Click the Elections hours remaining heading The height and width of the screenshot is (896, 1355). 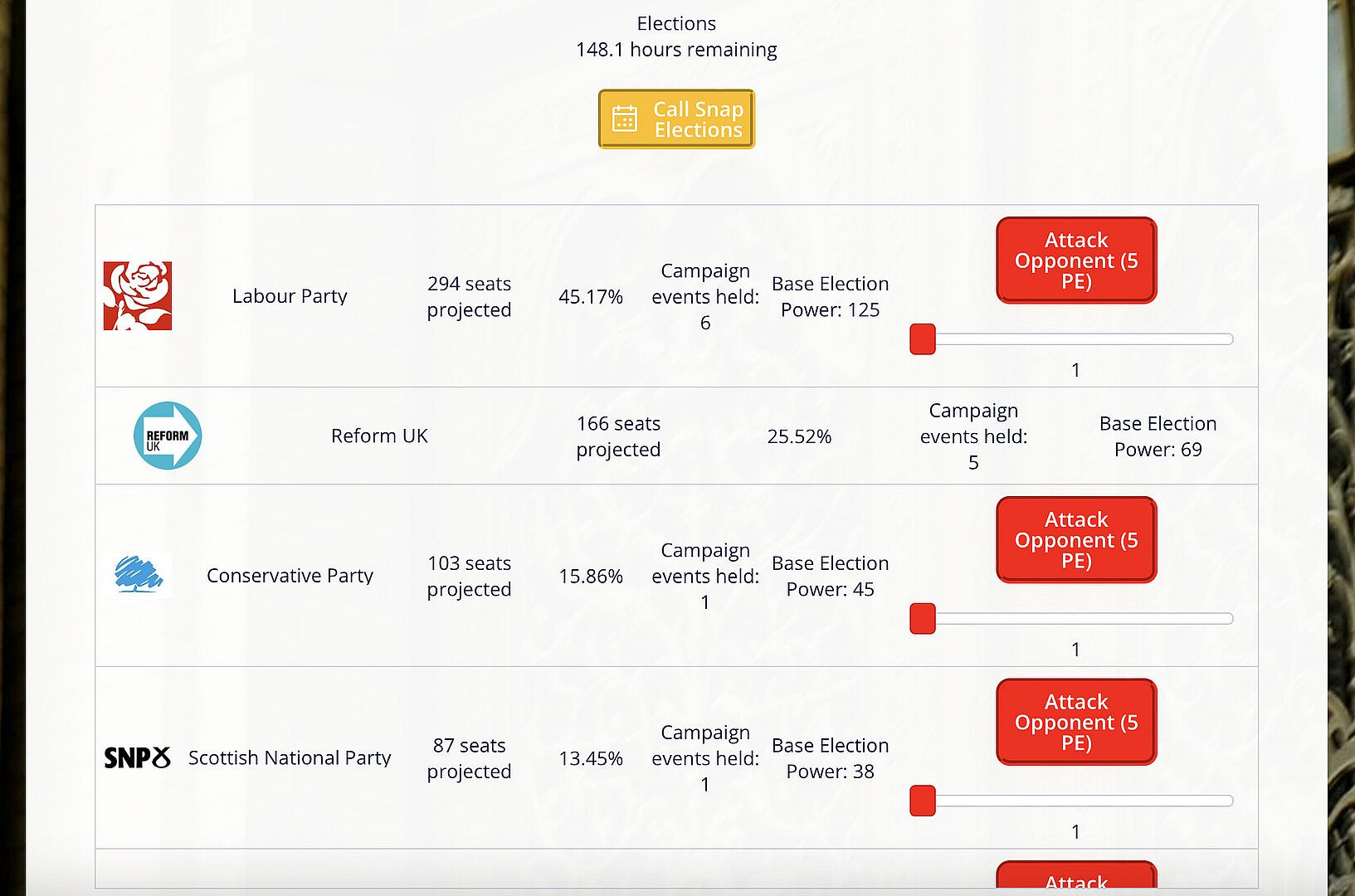(x=676, y=37)
